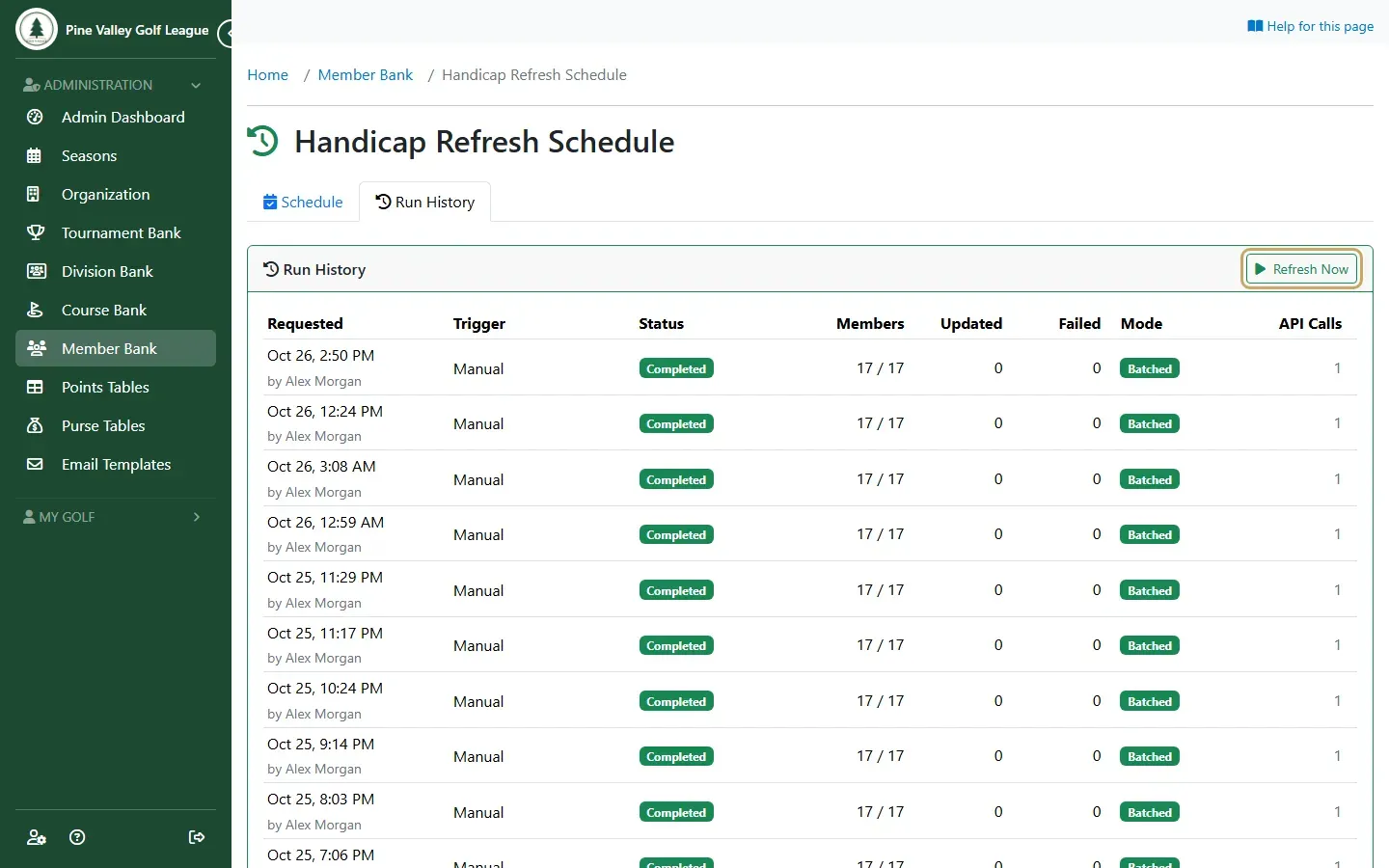Viewport: 1389px width, 868px height.
Task: Click the 'Oct 25, 10:24 PM' timestamp
Action: 325,688
